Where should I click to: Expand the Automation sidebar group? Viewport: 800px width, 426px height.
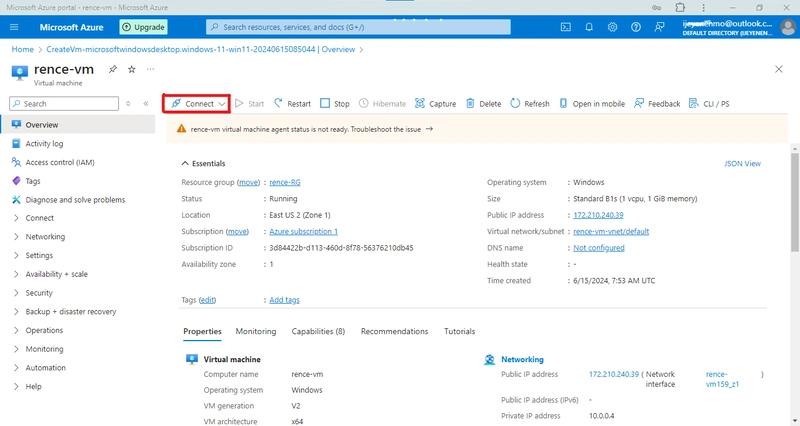[x=45, y=368]
